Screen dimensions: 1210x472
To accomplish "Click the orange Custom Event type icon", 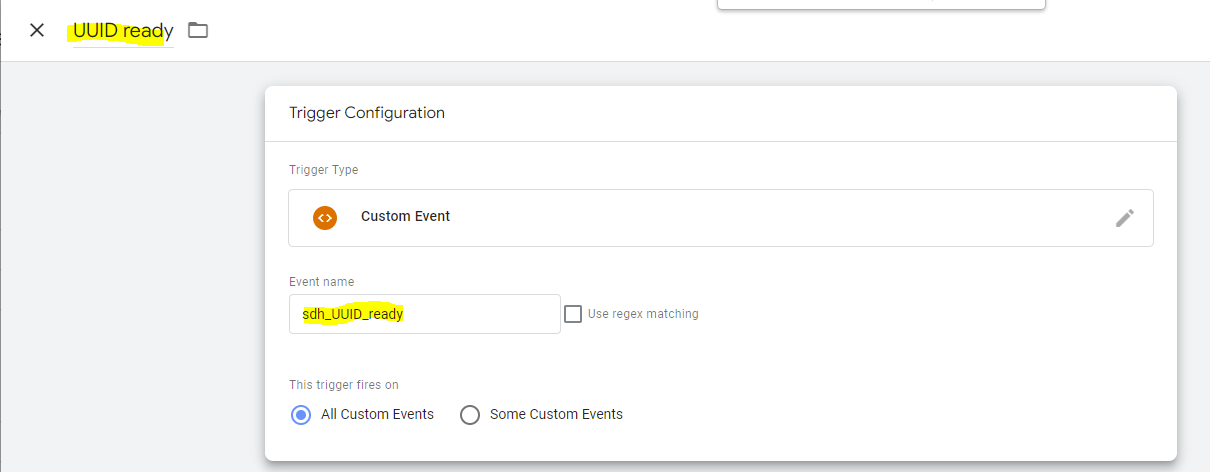I will coord(324,217).
